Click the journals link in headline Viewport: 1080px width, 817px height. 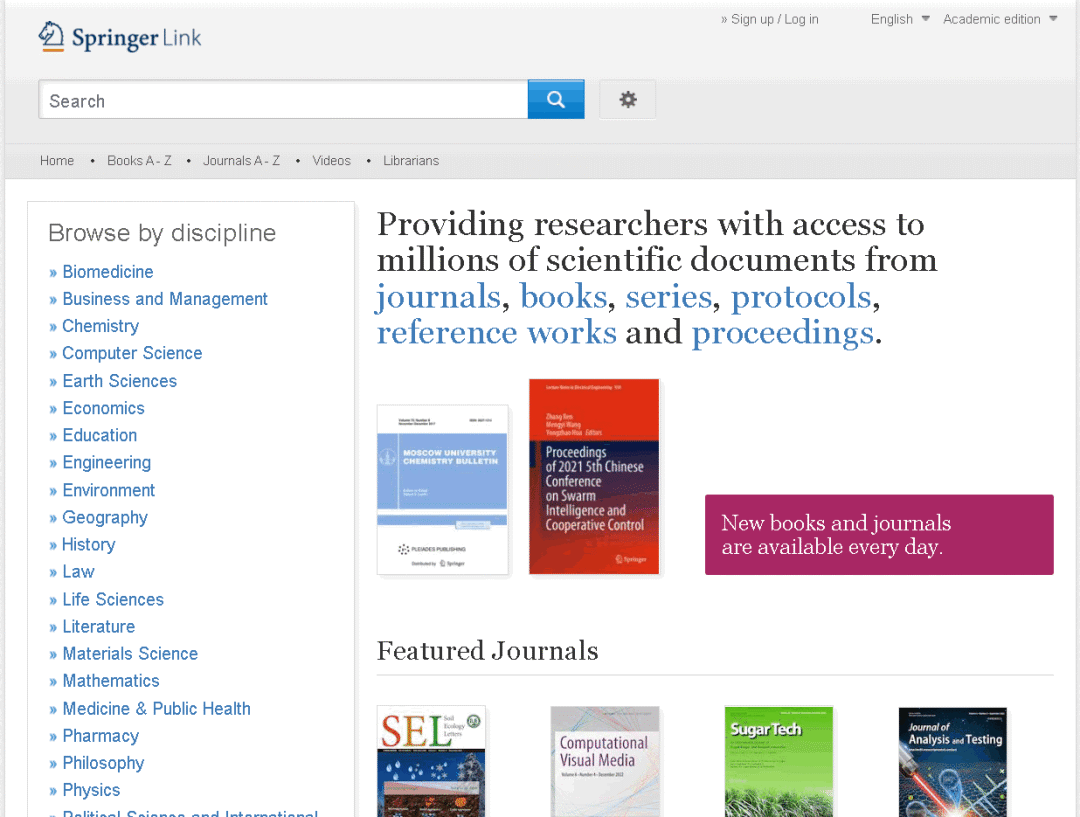coord(439,298)
